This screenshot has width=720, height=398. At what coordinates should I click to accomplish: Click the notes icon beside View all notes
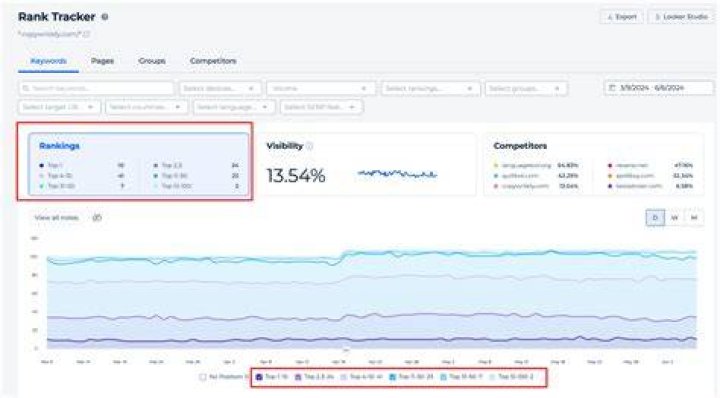coord(97,218)
